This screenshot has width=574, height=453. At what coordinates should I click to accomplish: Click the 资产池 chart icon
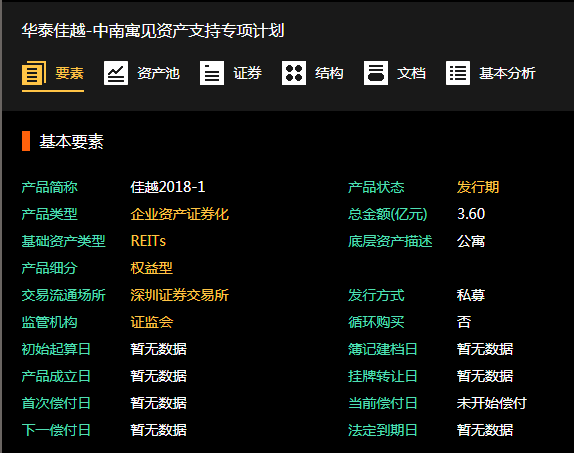coord(116,73)
